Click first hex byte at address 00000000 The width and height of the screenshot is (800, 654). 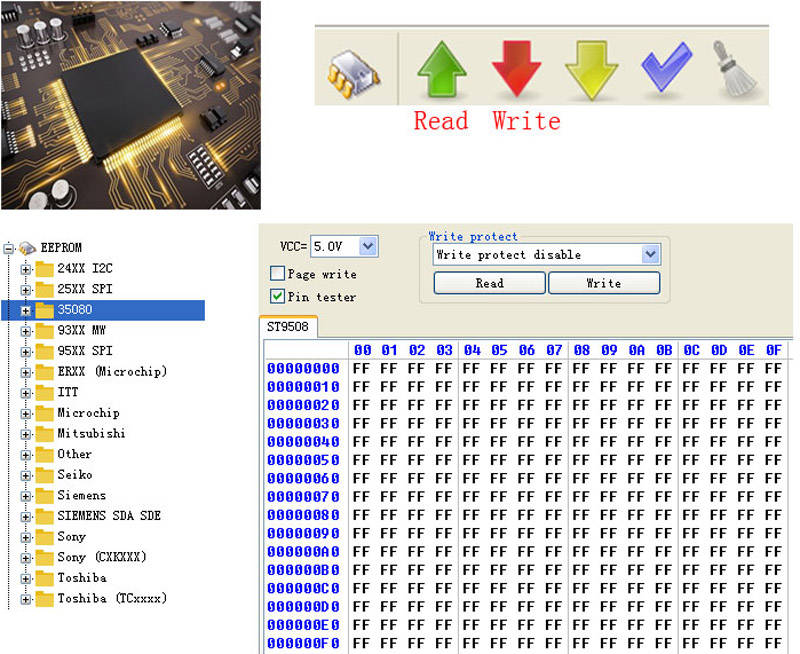pyautogui.click(x=362, y=369)
